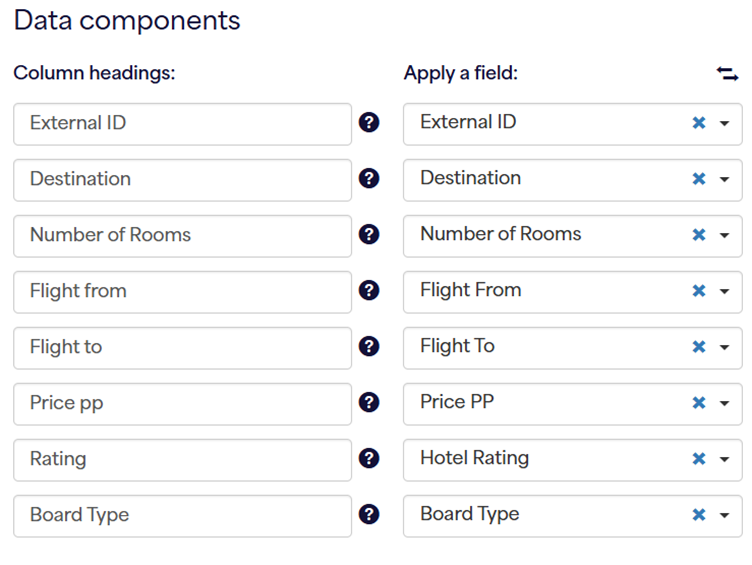752x565 pixels.
Task: Clear the Price PP applied field
Action: click(699, 403)
